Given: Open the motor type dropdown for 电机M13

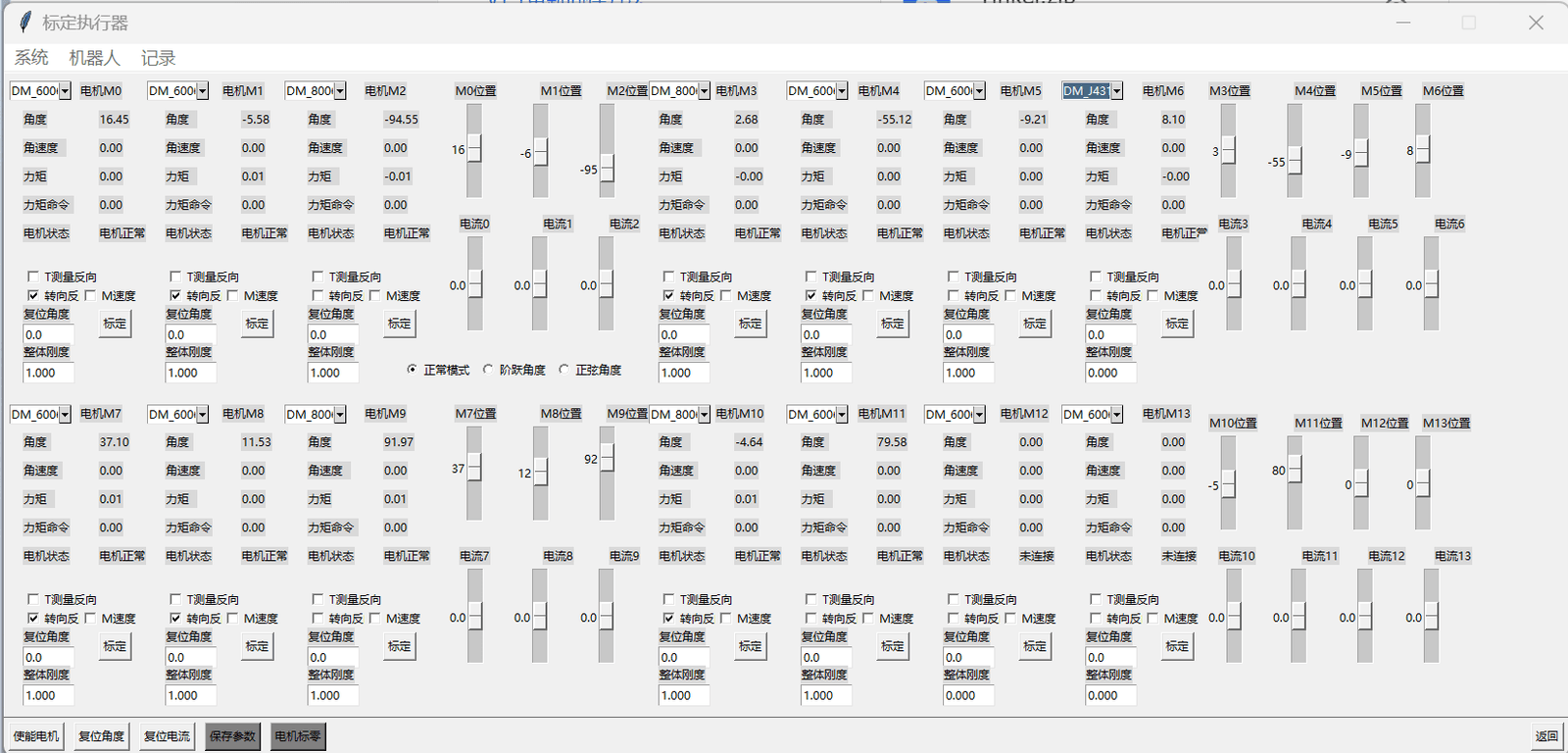Looking at the screenshot, I should click(x=1116, y=415).
